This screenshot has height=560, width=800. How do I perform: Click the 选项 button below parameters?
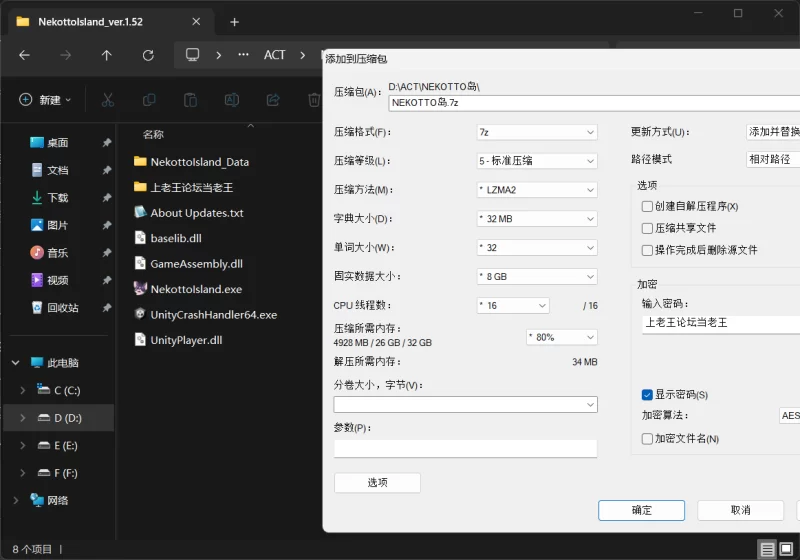(x=377, y=482)
